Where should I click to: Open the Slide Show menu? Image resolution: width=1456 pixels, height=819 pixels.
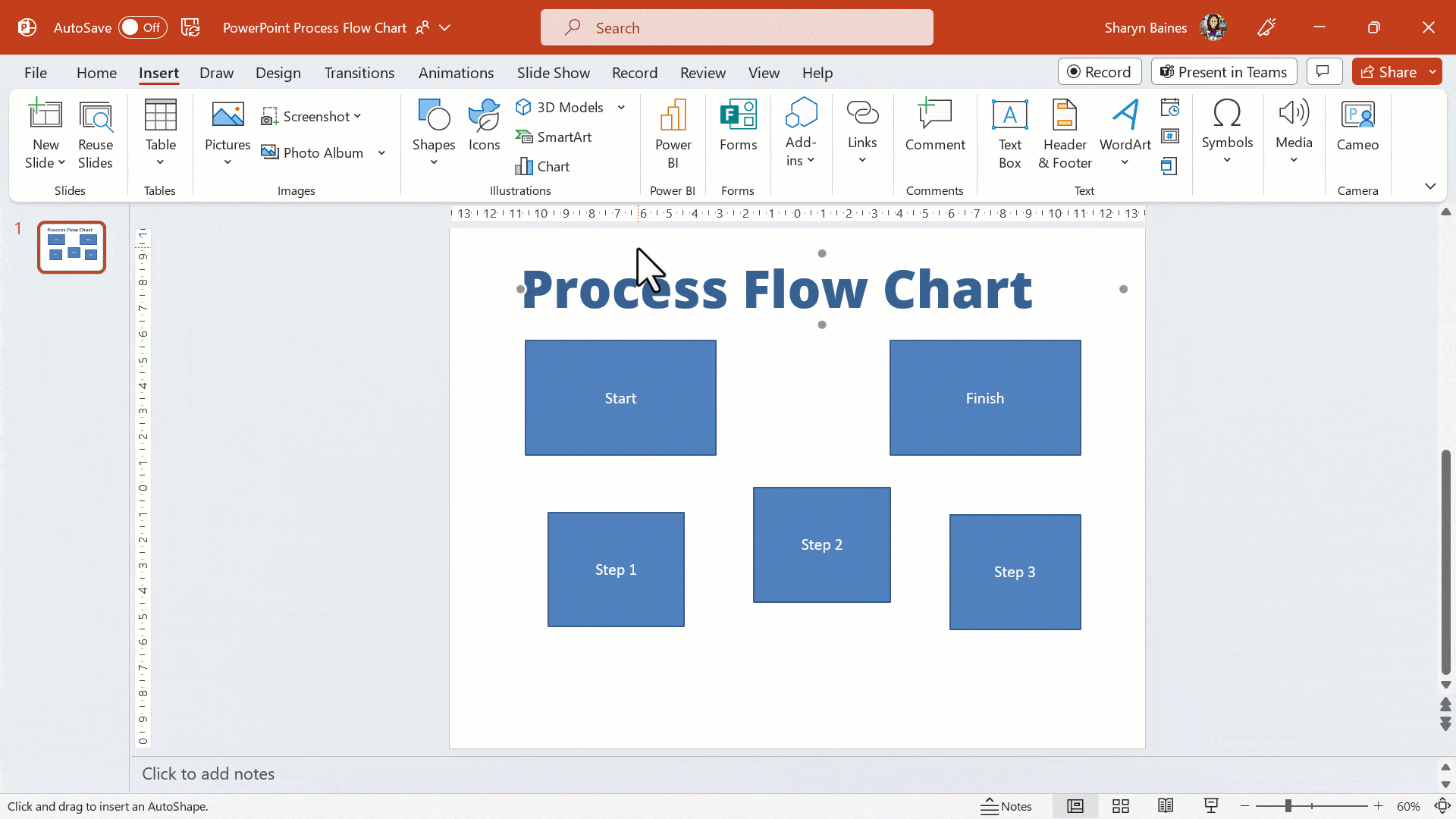point(553,72)
